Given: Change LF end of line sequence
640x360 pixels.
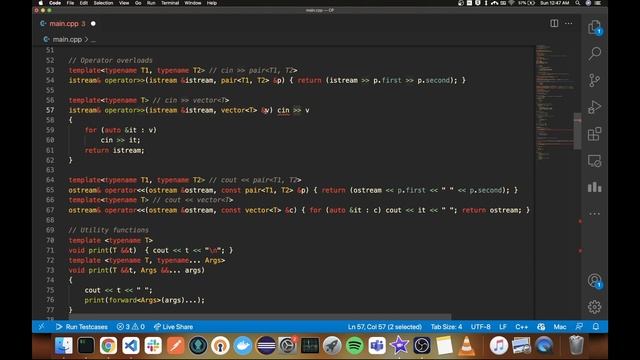Looking at the screenshot, I should click(503, 327).
